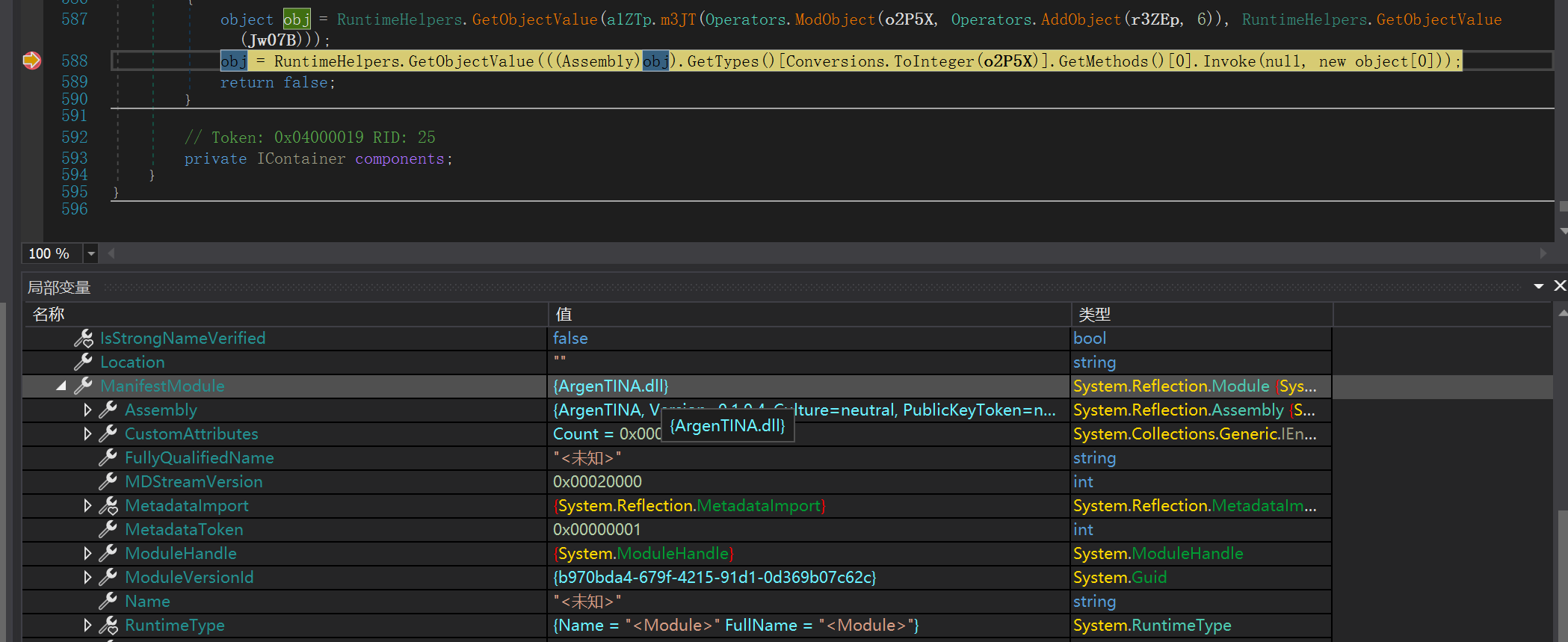This screenshot has height=642, width=1568.
Task: Click the false value of IsStrongNameVerified
Action: [570, 339]
